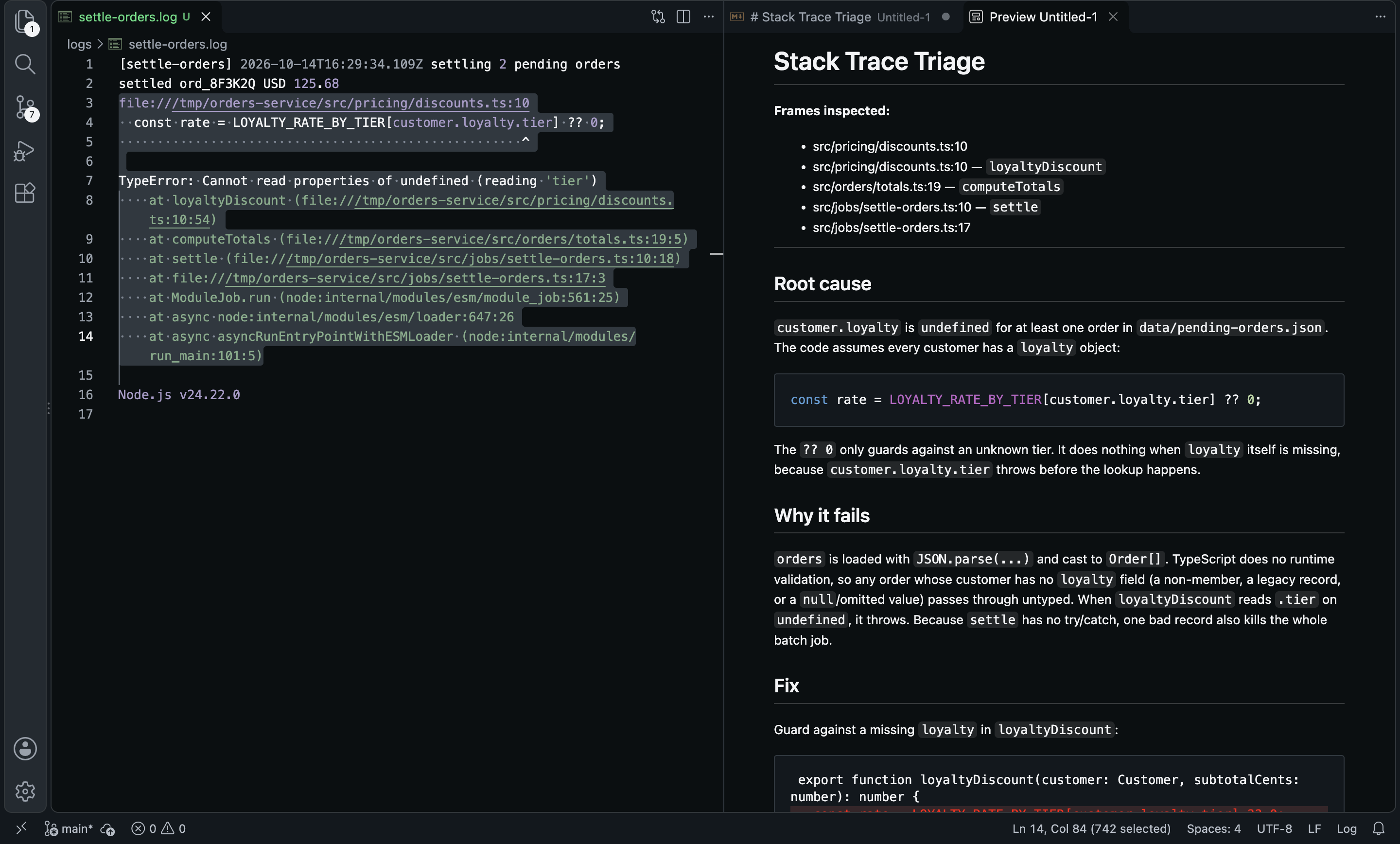
Task: Change file encoding via UTF-8
Action: [x=1274, y=828]
